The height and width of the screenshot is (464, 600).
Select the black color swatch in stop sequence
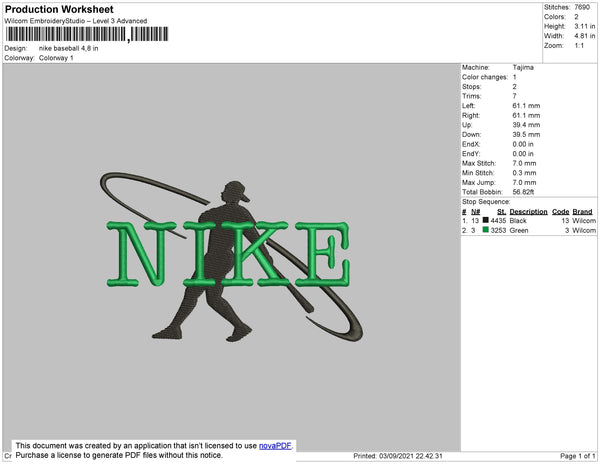tap(486, 220)
